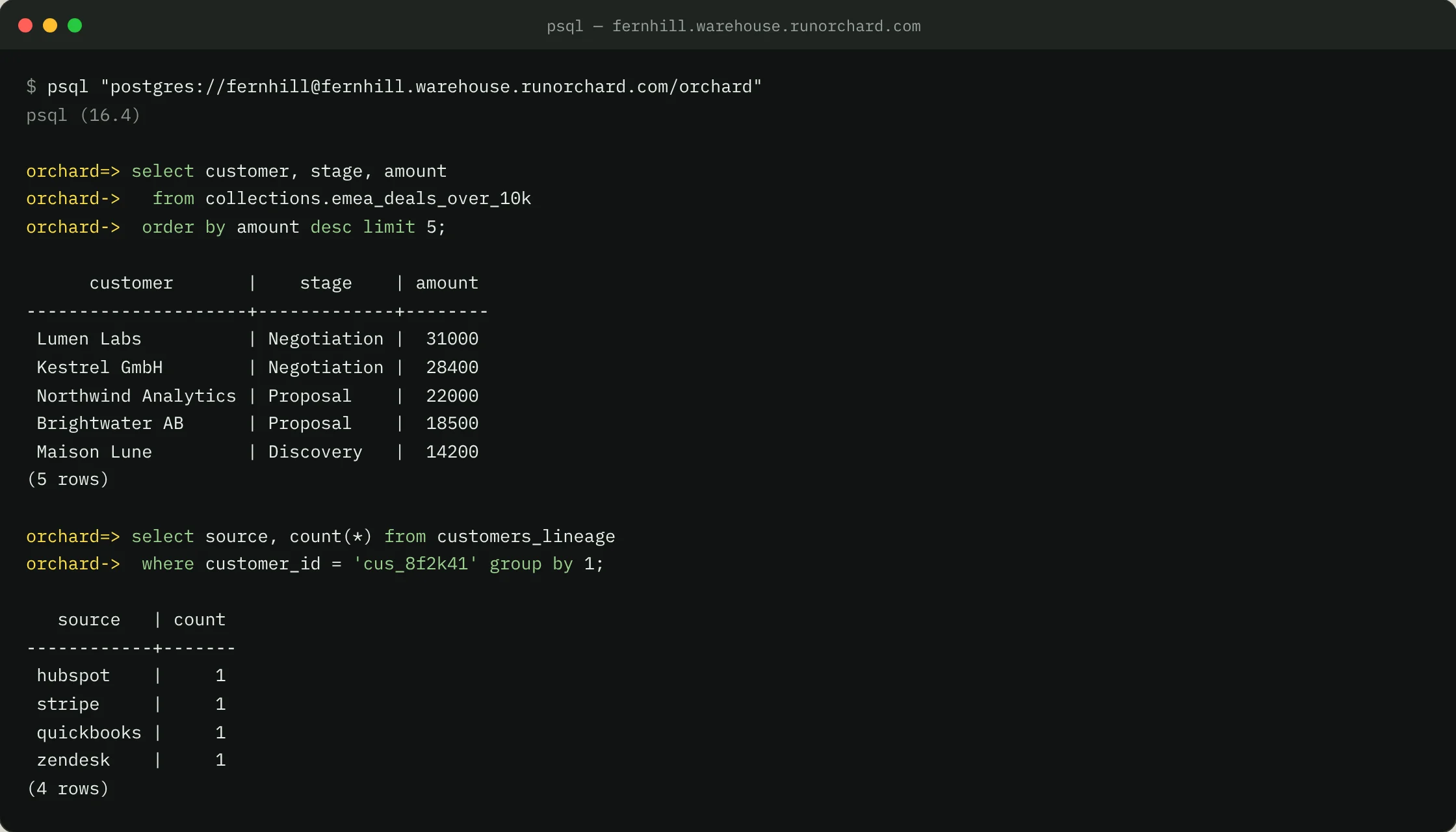Click the stage column header
This screenshot has width=1456, height=832.
(x=326, y=283)
